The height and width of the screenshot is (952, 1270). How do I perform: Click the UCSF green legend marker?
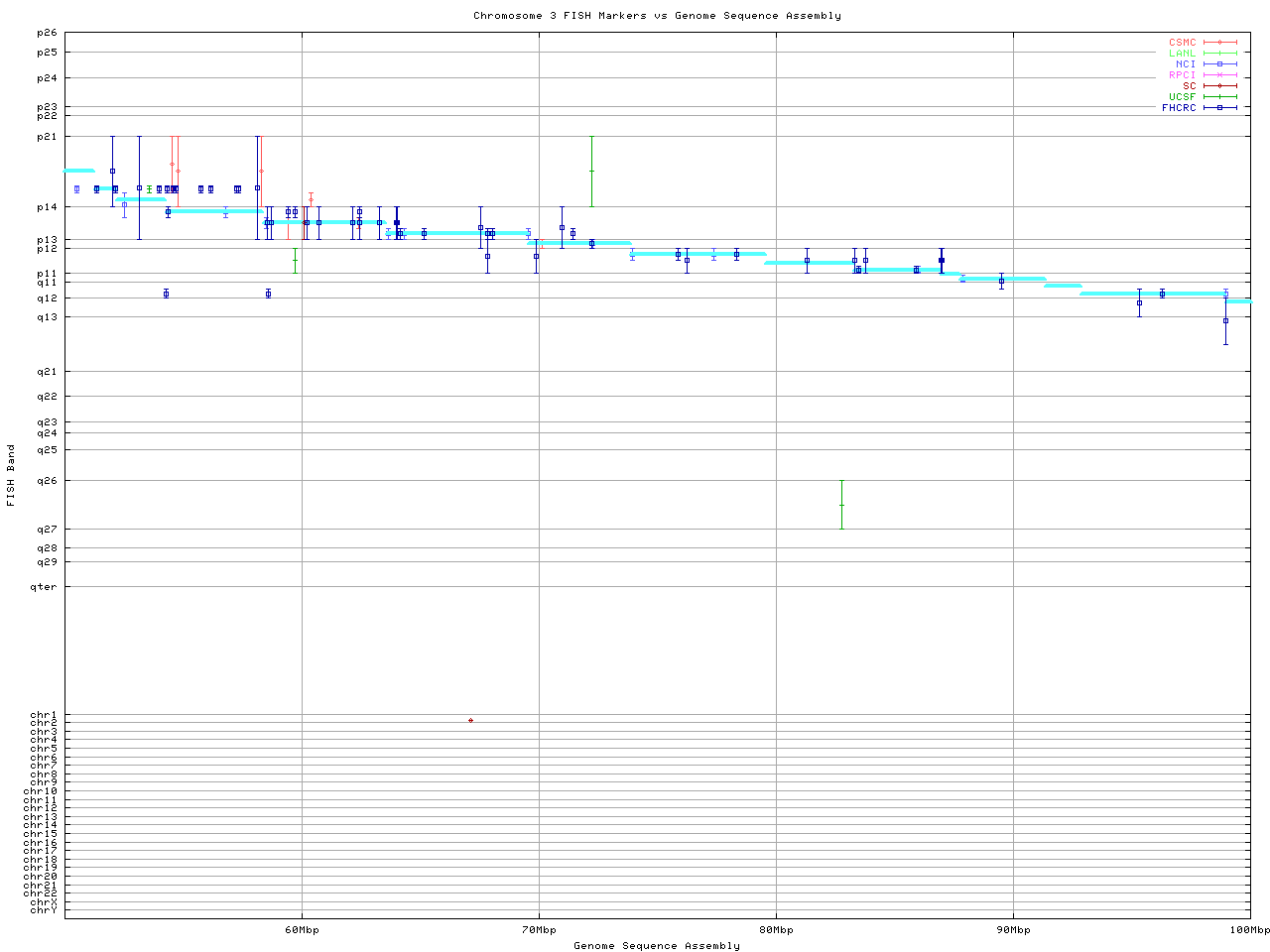pos(1219,97)
